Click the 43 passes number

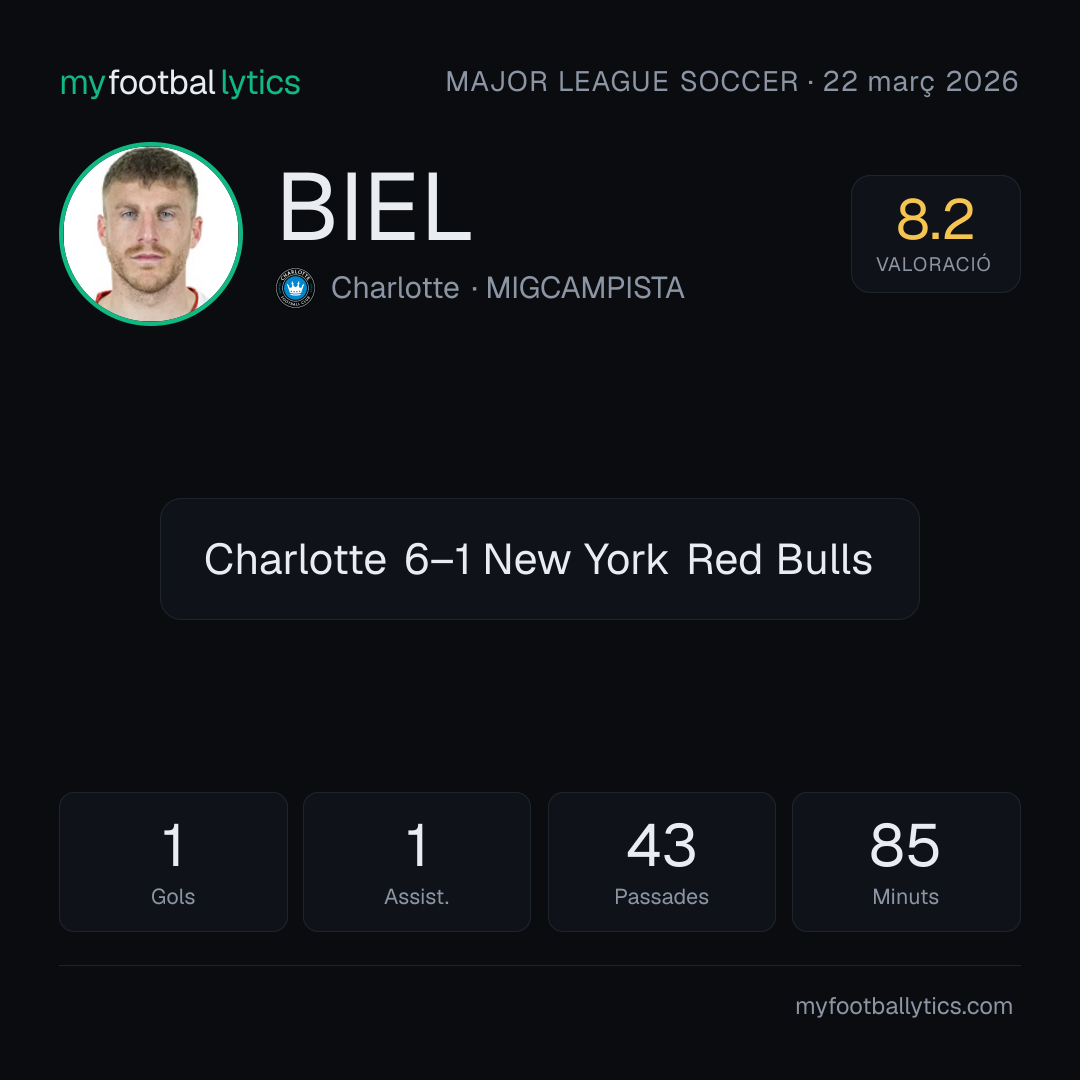[x=661, y=845]
